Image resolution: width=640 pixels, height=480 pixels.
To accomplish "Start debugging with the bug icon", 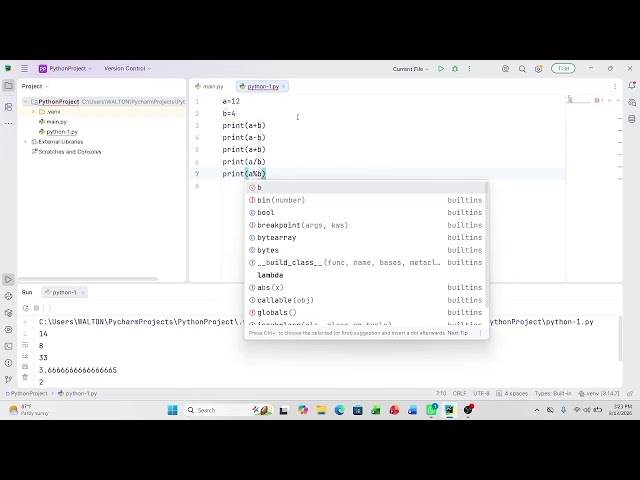I will click(455, 69).
